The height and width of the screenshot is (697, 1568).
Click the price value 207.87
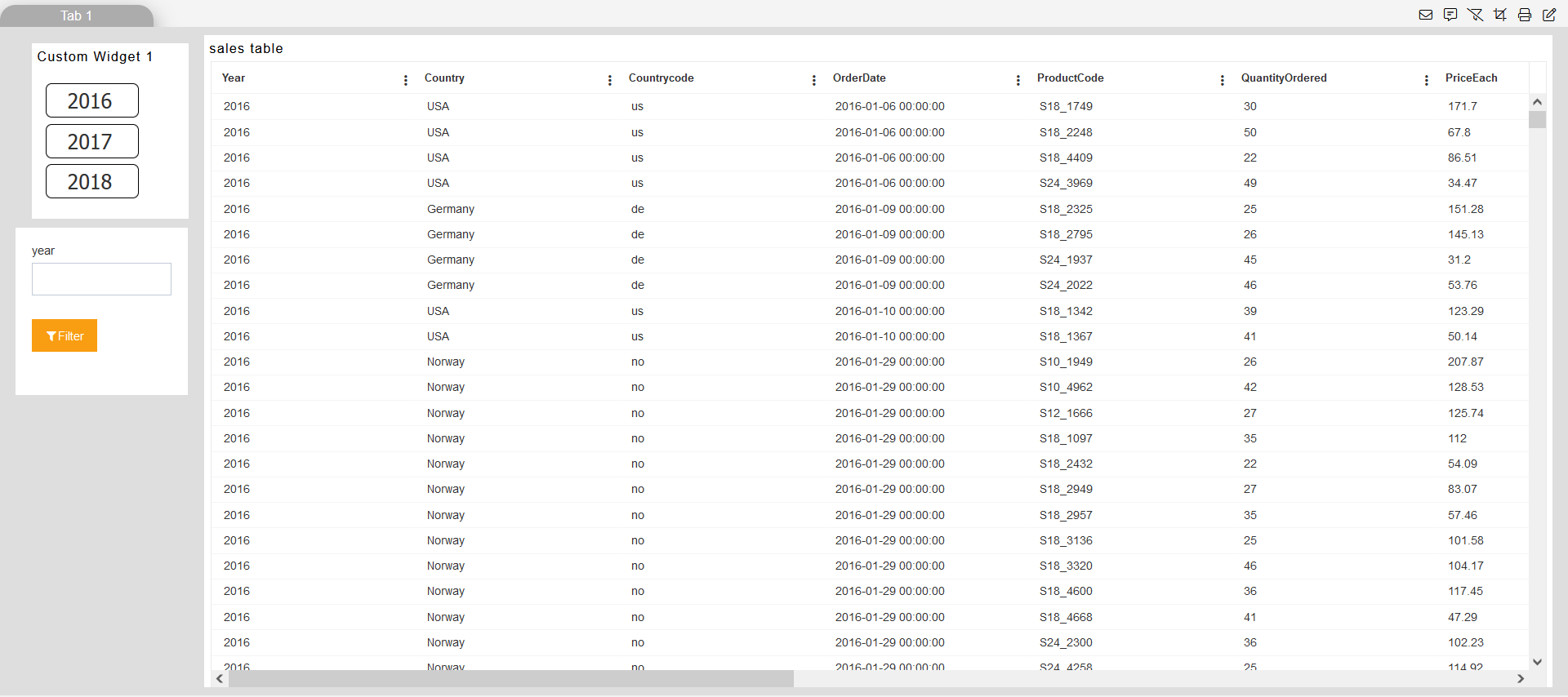tap(1465, 362)
